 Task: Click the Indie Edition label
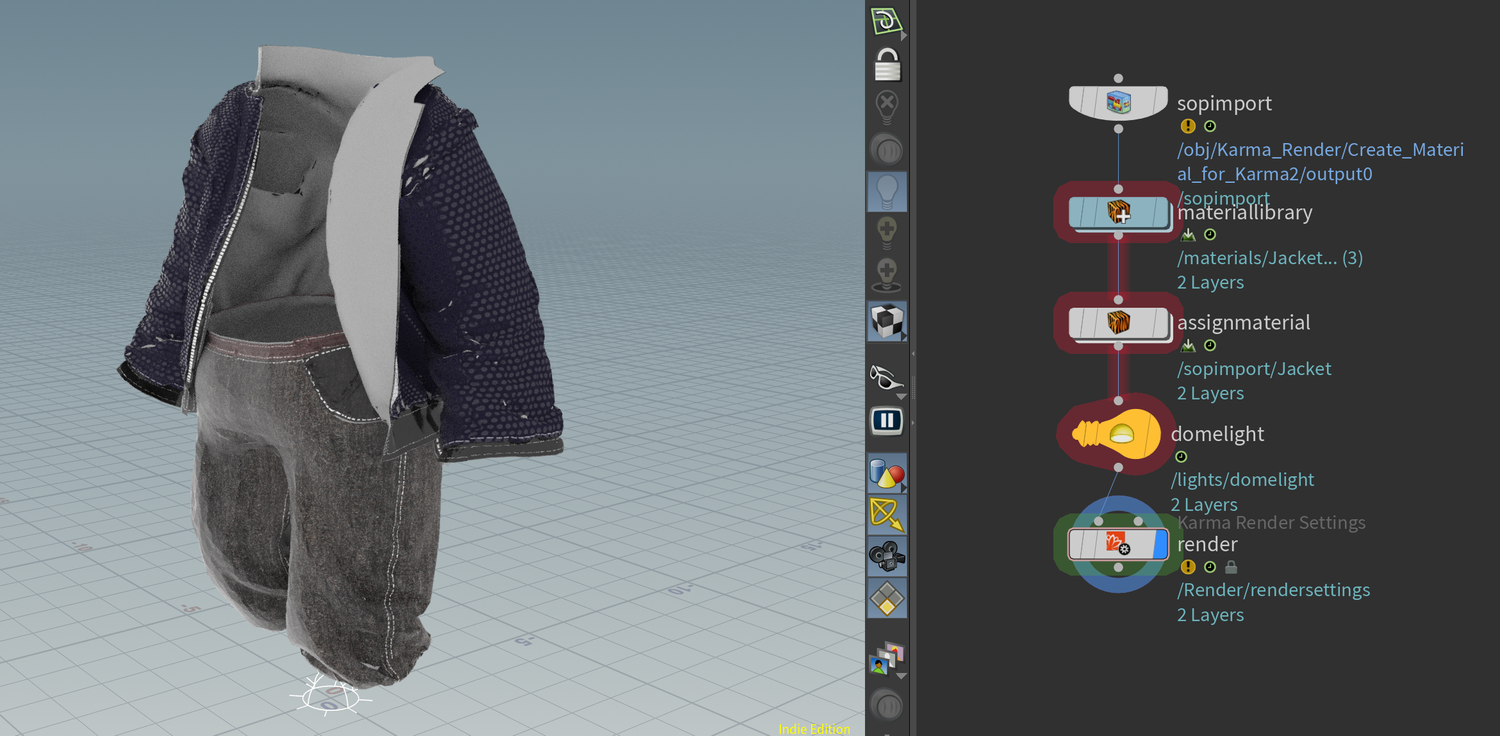pyautogui.click(x=814, y=729)
